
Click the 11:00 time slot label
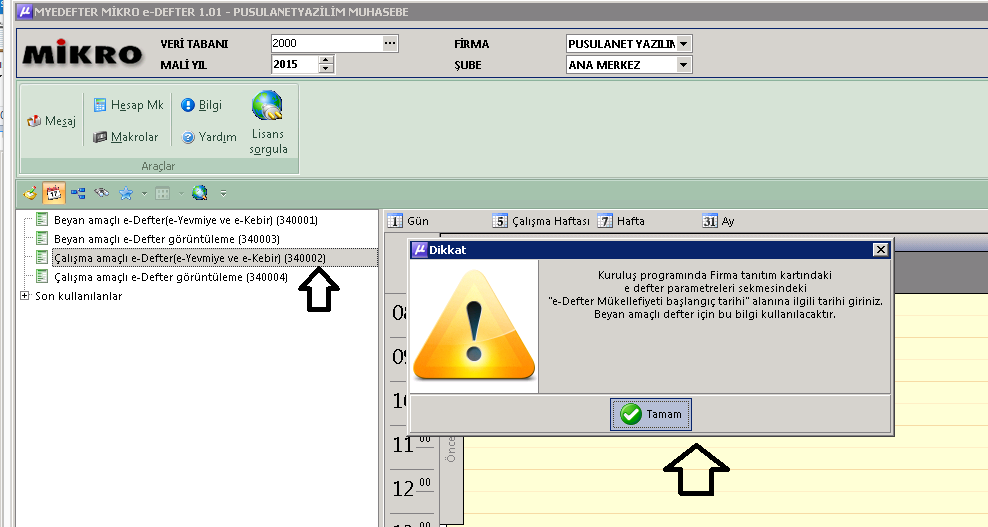coord(411,444)
